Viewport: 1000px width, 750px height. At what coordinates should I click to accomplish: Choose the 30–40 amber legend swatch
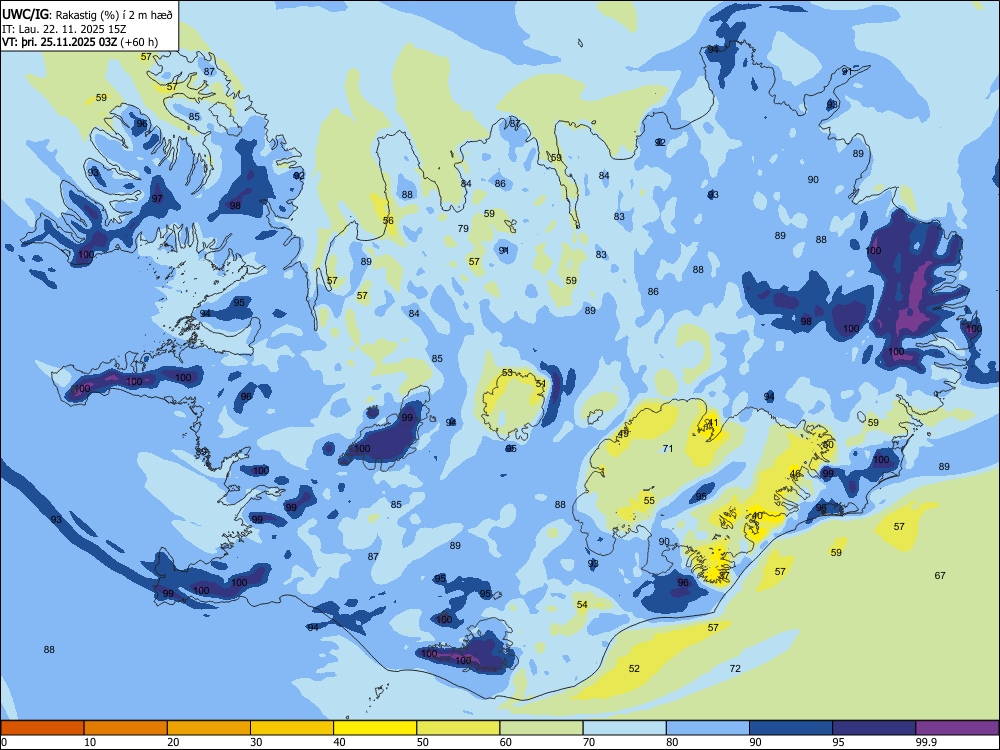tap(292, 728)
